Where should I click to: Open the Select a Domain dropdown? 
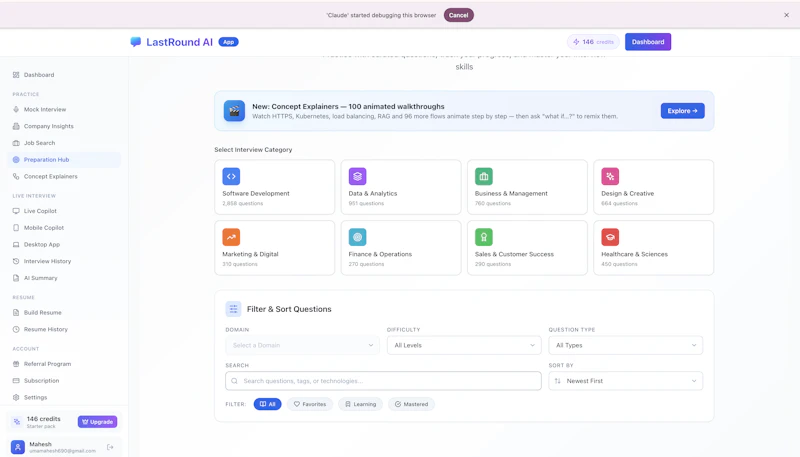(x=302, y=345)
